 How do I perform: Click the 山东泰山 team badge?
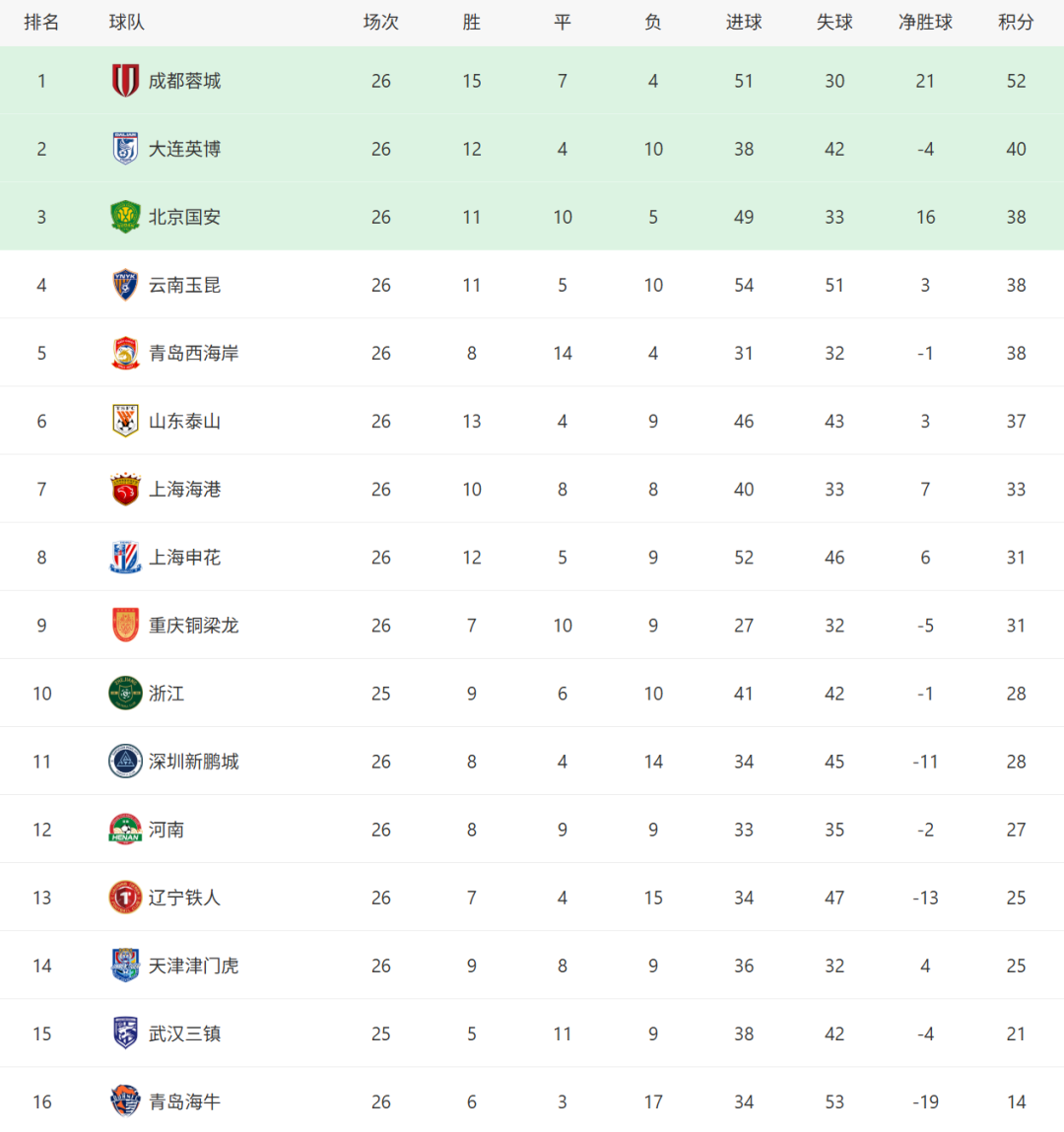point(125,421)
